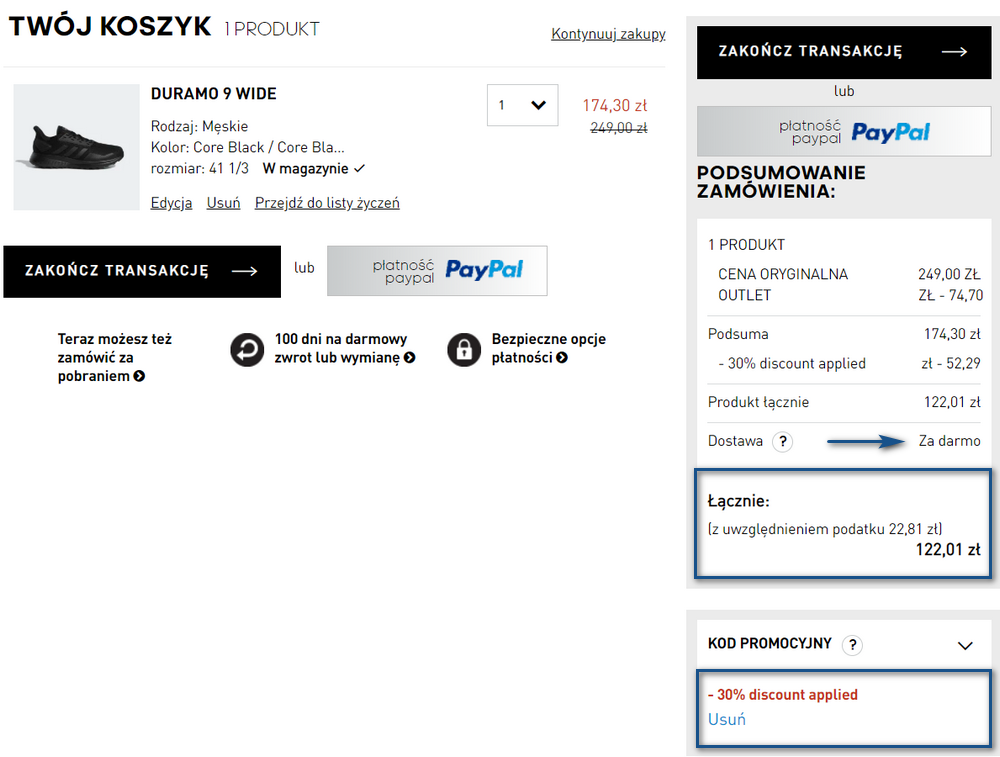Remove the 30% discount code via Usuń
Viewport: 1000px width, 757px height.
point(726,719)
